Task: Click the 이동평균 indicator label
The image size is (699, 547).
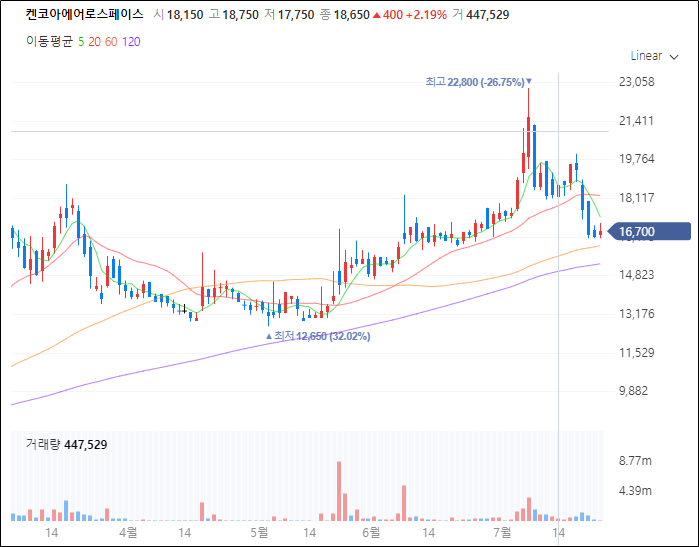Action: [49, 42]
